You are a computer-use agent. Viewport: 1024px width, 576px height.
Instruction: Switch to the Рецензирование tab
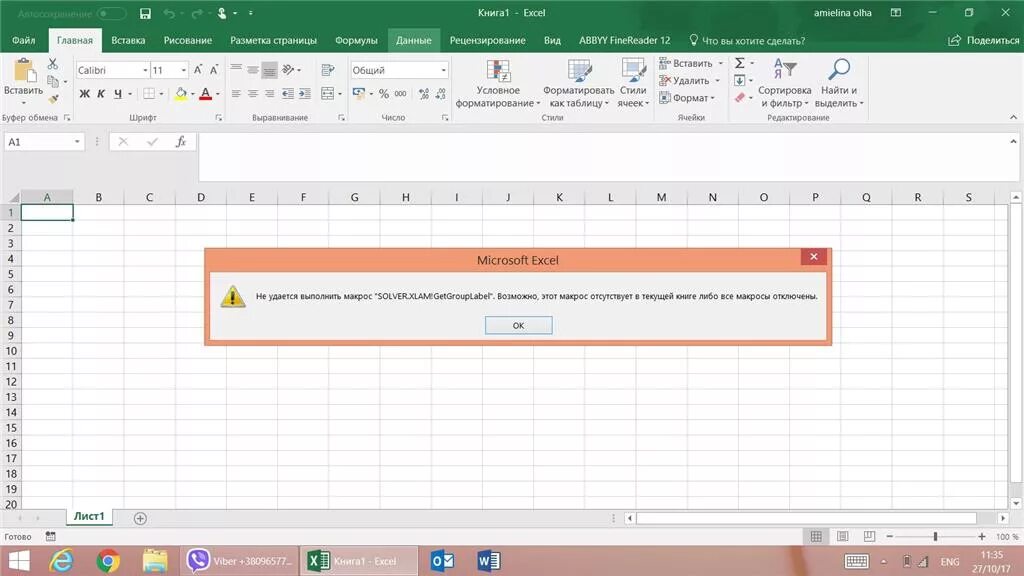pyautogui.click(x=487, y=40)
